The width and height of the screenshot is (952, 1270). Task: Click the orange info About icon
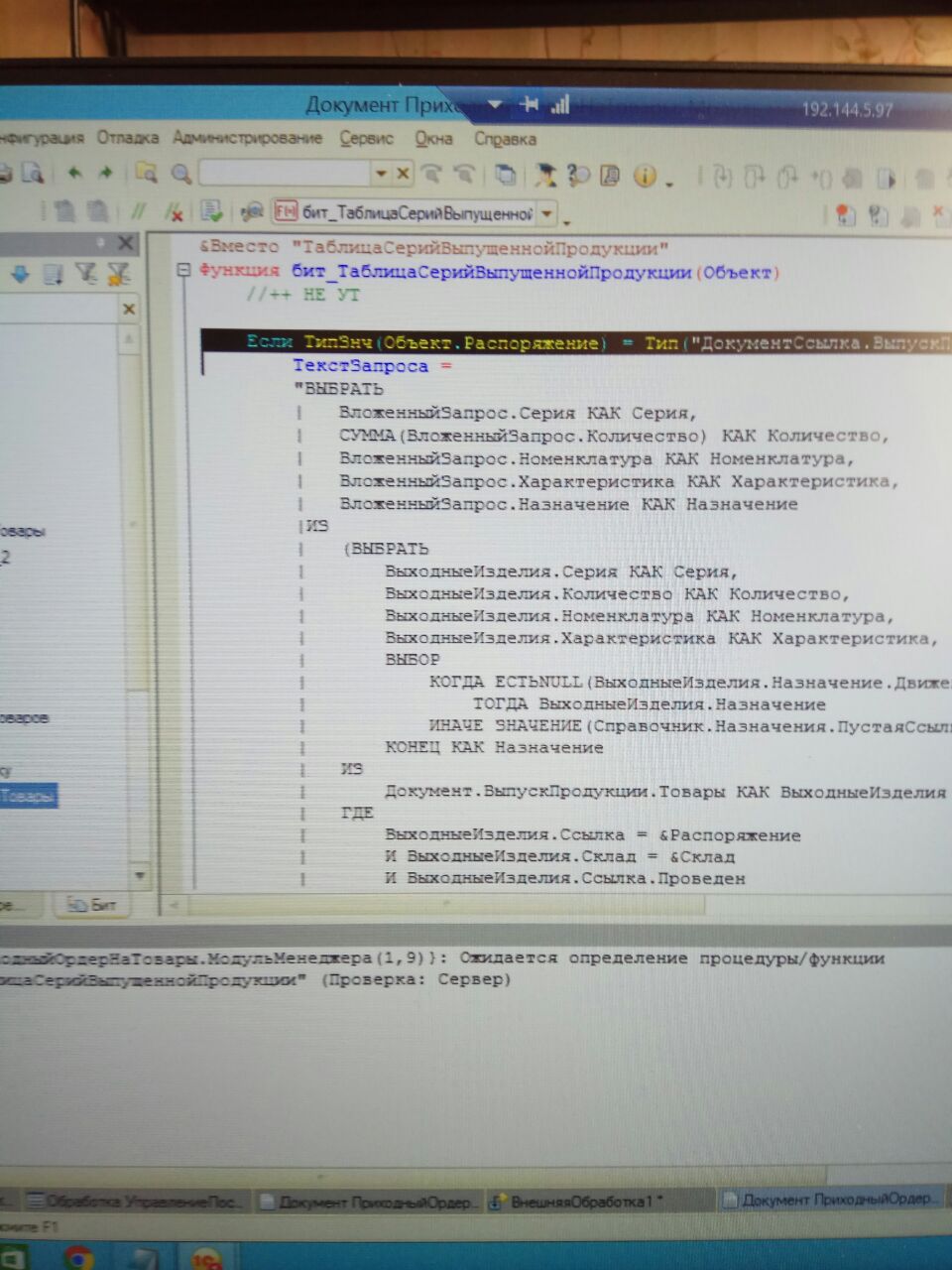point(645,177)
